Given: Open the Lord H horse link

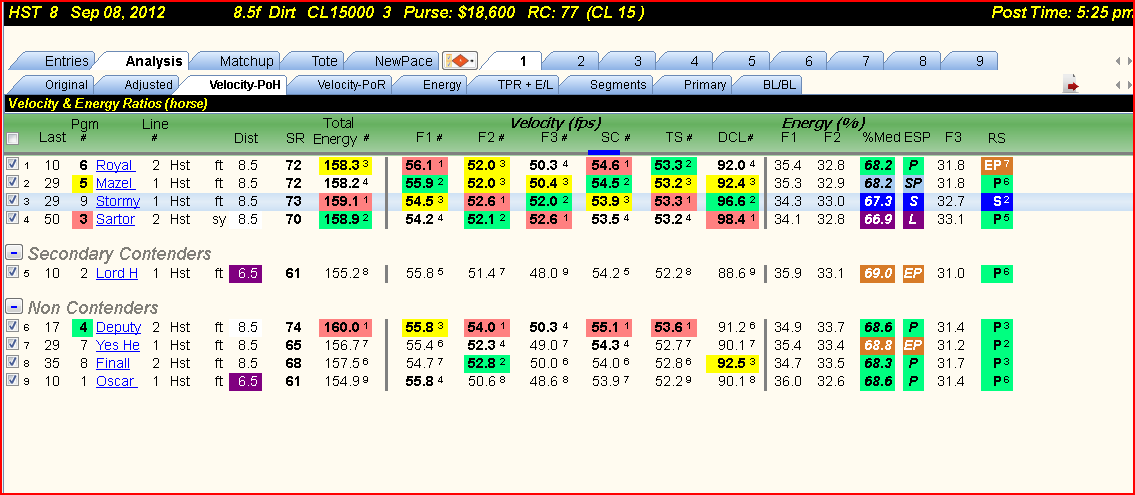Looking at the screenshot, I should tap(117, 273).
